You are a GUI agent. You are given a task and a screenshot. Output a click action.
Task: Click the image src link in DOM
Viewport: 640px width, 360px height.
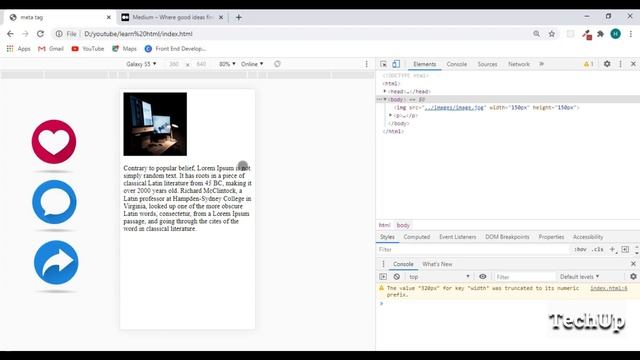(x=454, y=107)
